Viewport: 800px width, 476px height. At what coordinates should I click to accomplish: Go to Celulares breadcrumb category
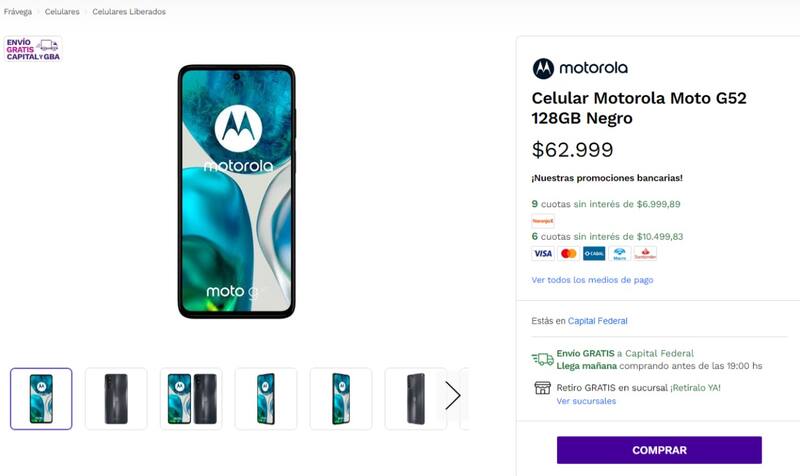pyautogui.click(x=62, y=12)
